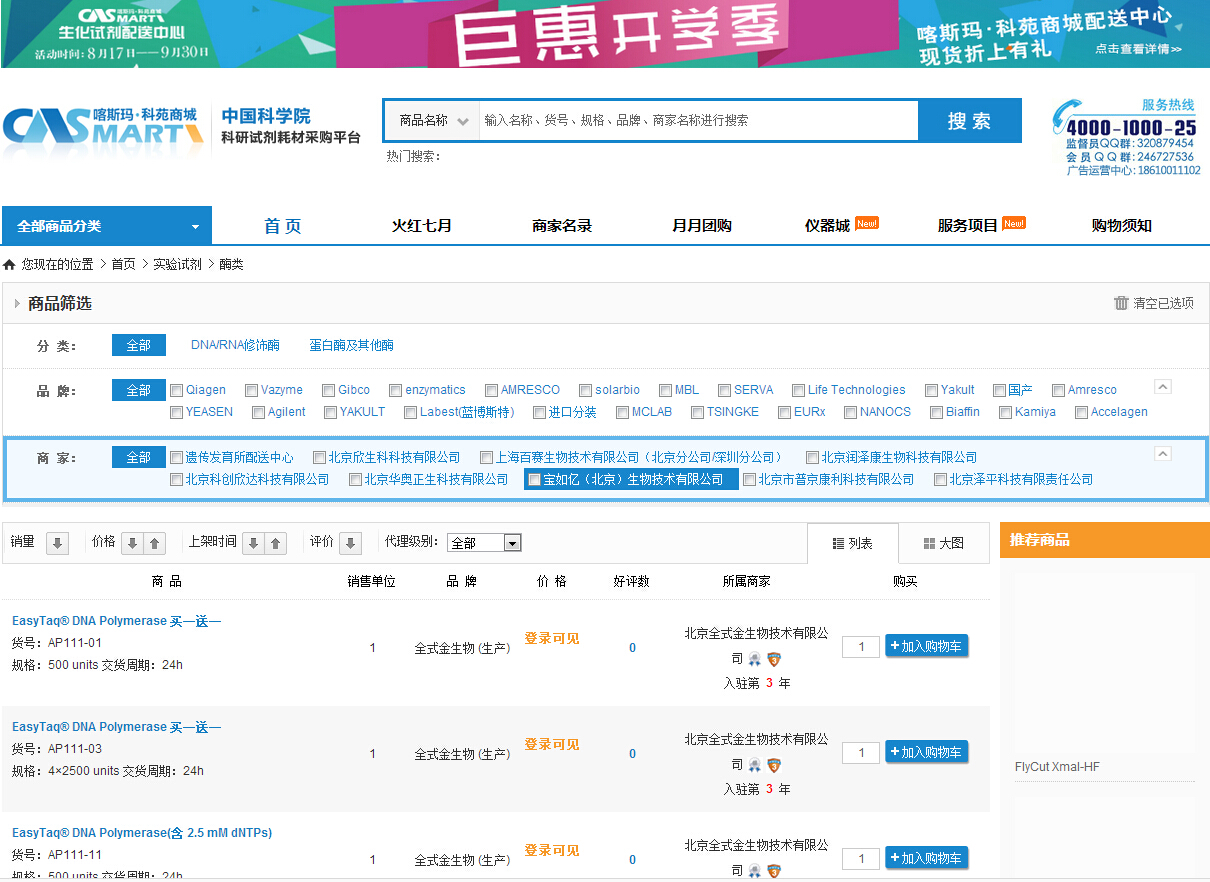
Task: Click the 清空已选项 trash icon
Action: [1121, 303]
